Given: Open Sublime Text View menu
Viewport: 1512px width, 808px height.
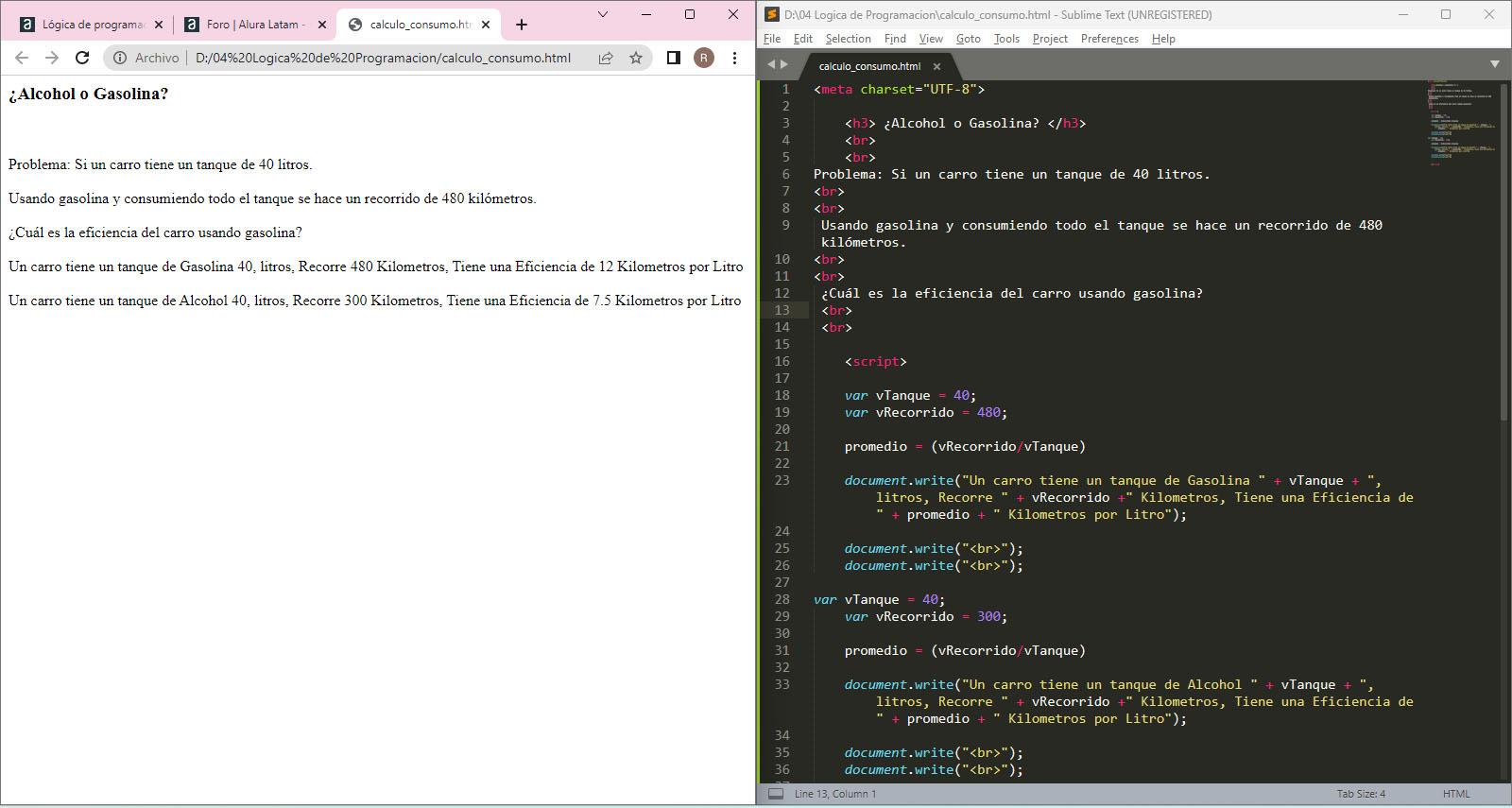Looking at the screenshot, I should click(931, 39).
